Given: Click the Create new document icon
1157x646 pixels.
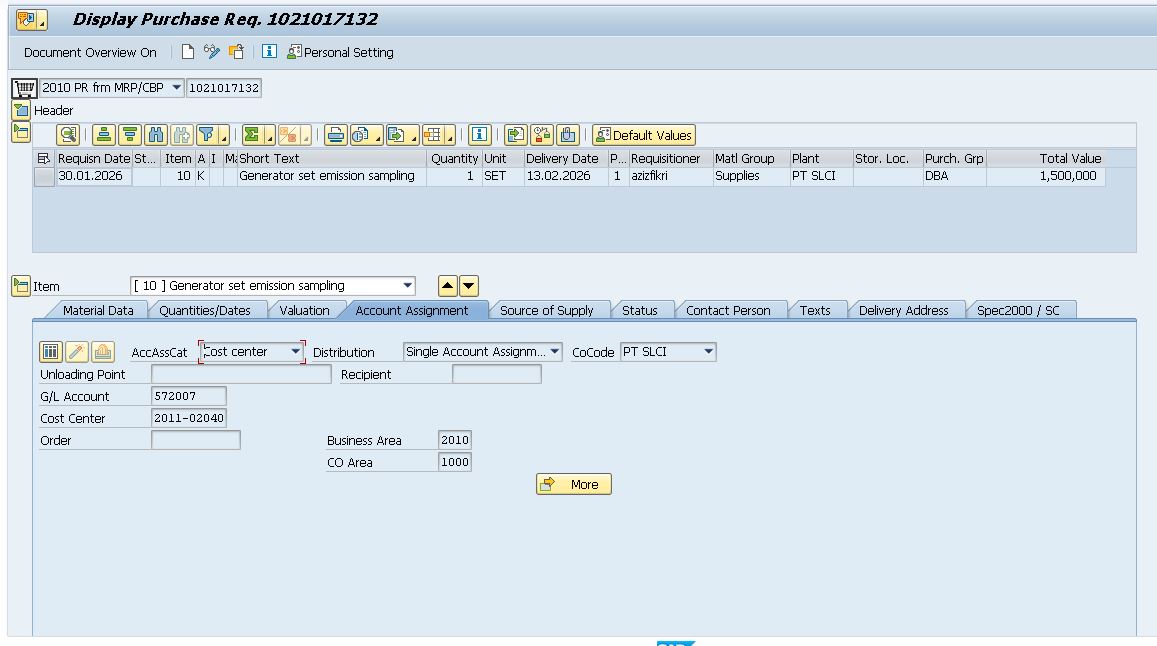Looking at the screenshot, I should coord(188,52).
